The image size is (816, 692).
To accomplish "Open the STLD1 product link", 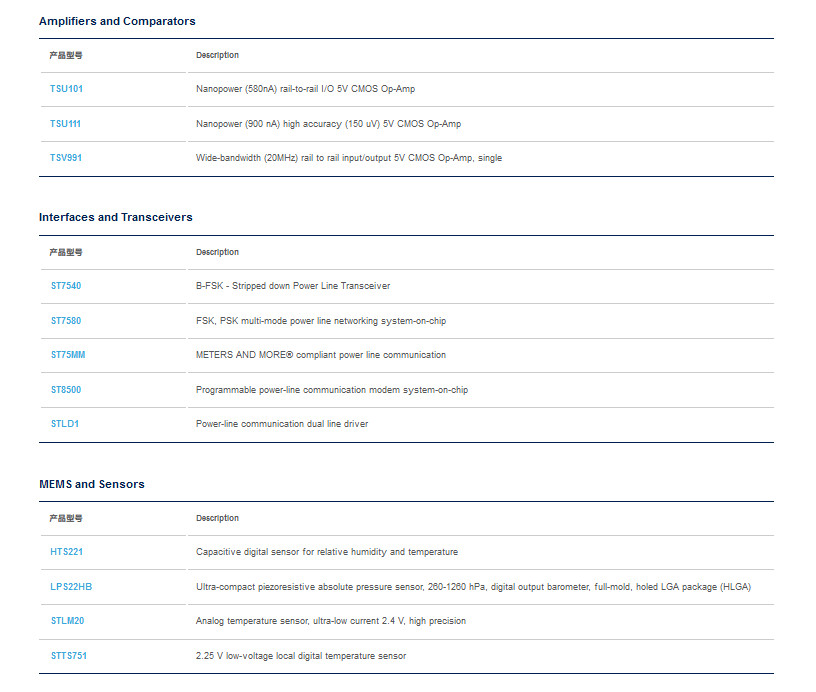I will point(65,424).
